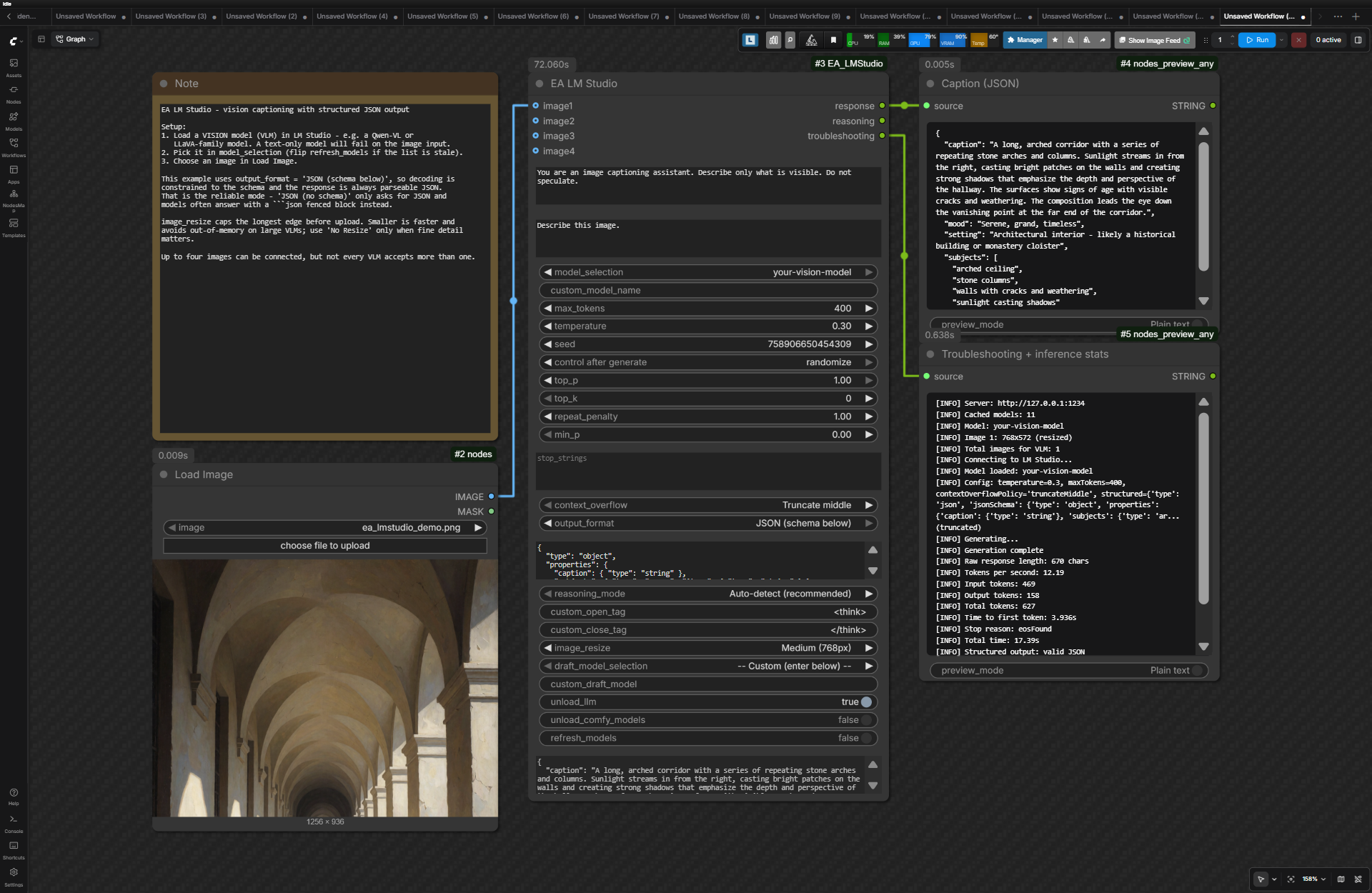
Task: Click the bar chart stats icon in toolbar
Action: 773,40
